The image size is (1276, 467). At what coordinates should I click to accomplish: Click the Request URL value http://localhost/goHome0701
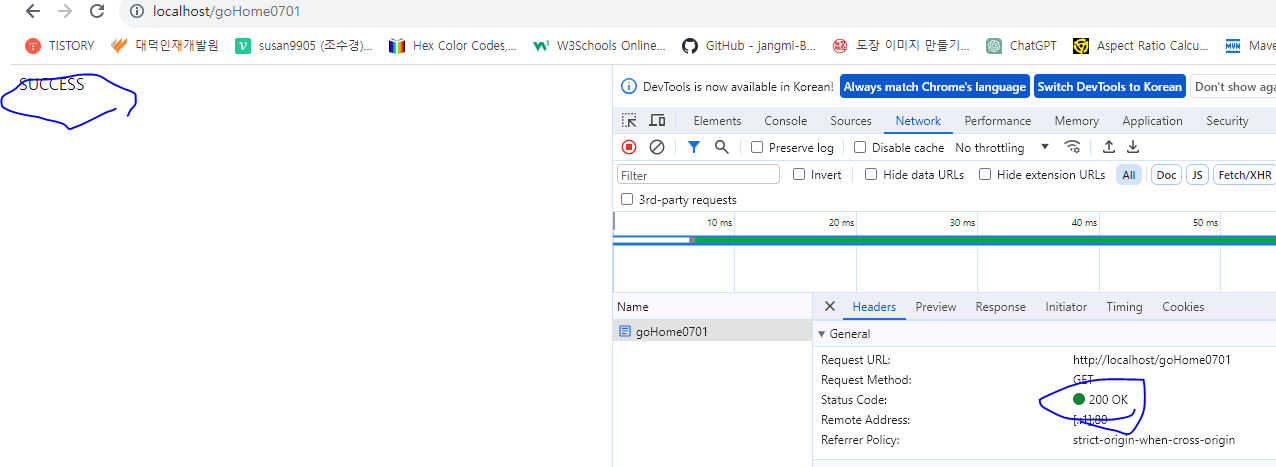click(x=1152, y=360)
